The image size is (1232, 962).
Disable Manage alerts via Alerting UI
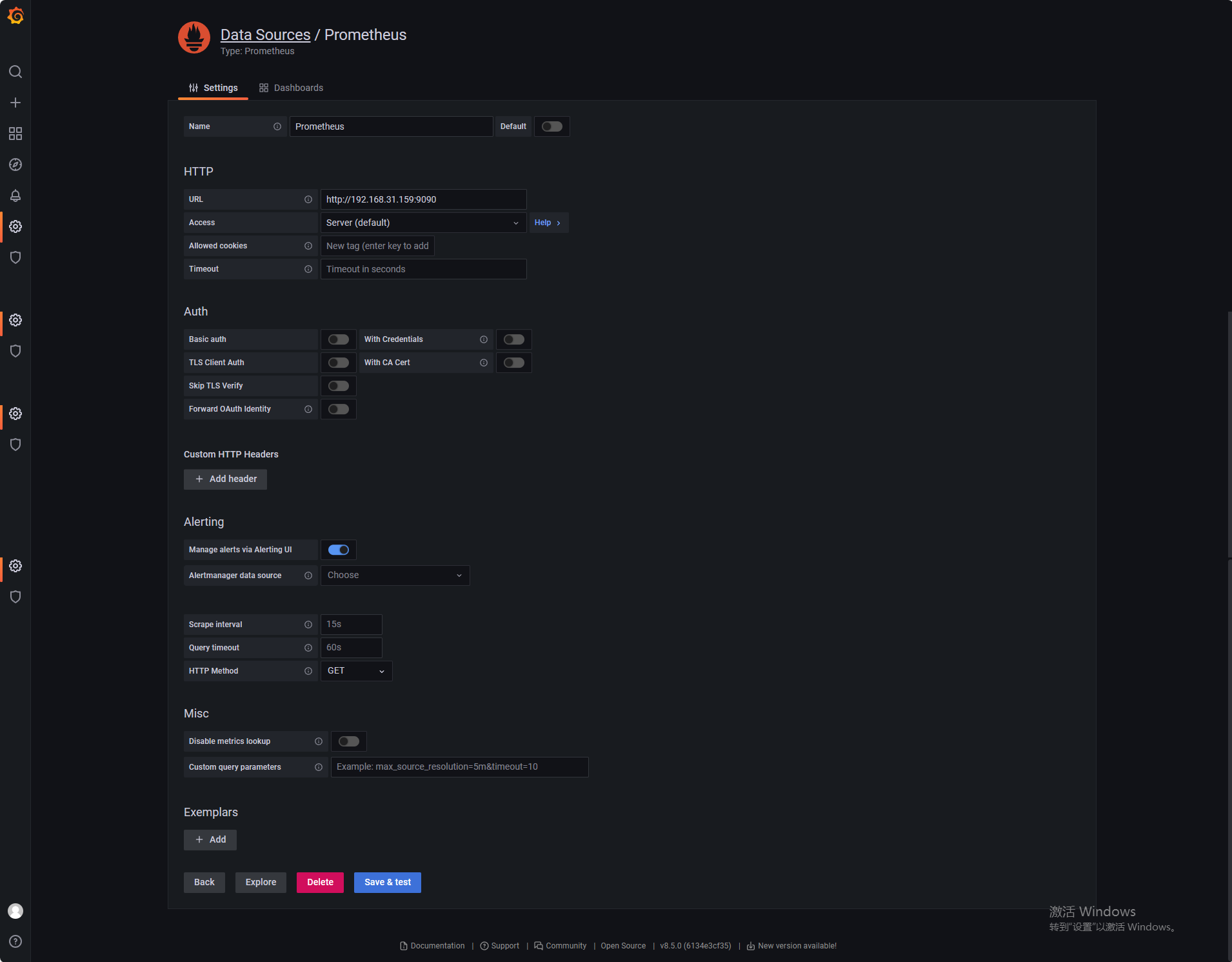pyautogui.click(x=339, y=550)
